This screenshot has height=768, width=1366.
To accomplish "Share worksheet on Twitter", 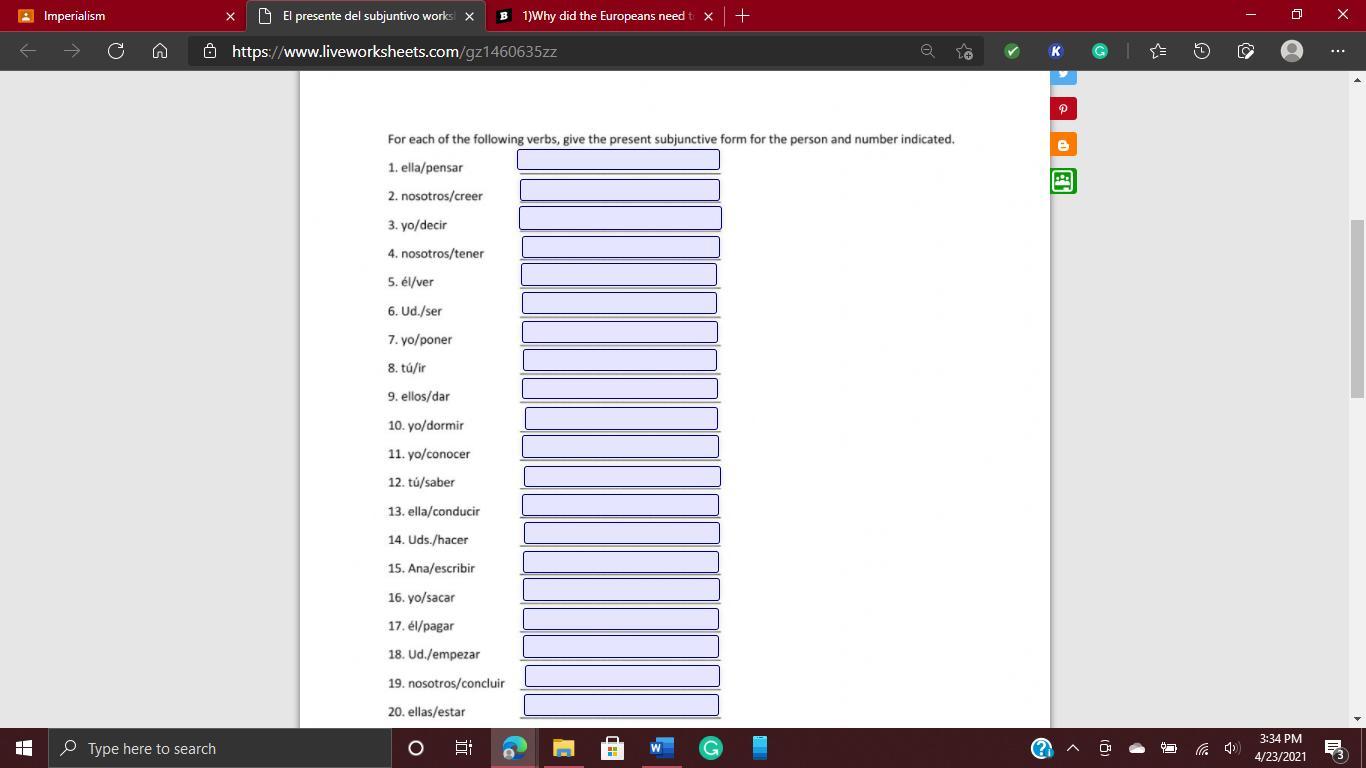I will tap(1063, 75).
